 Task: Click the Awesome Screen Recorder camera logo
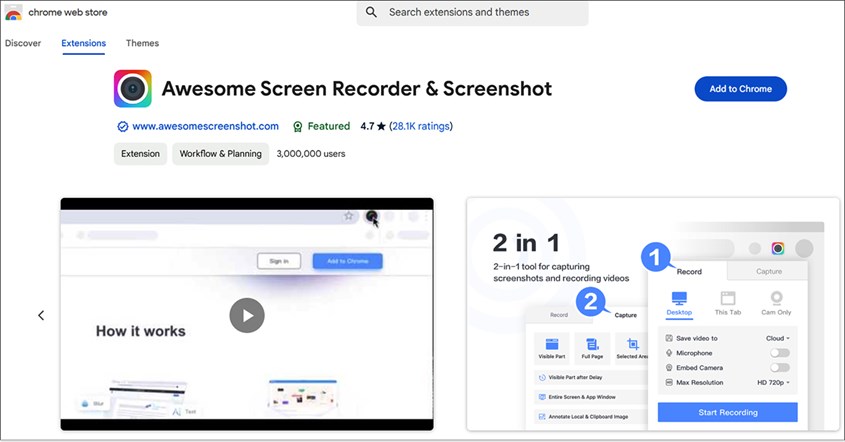[x=133, y=88]
